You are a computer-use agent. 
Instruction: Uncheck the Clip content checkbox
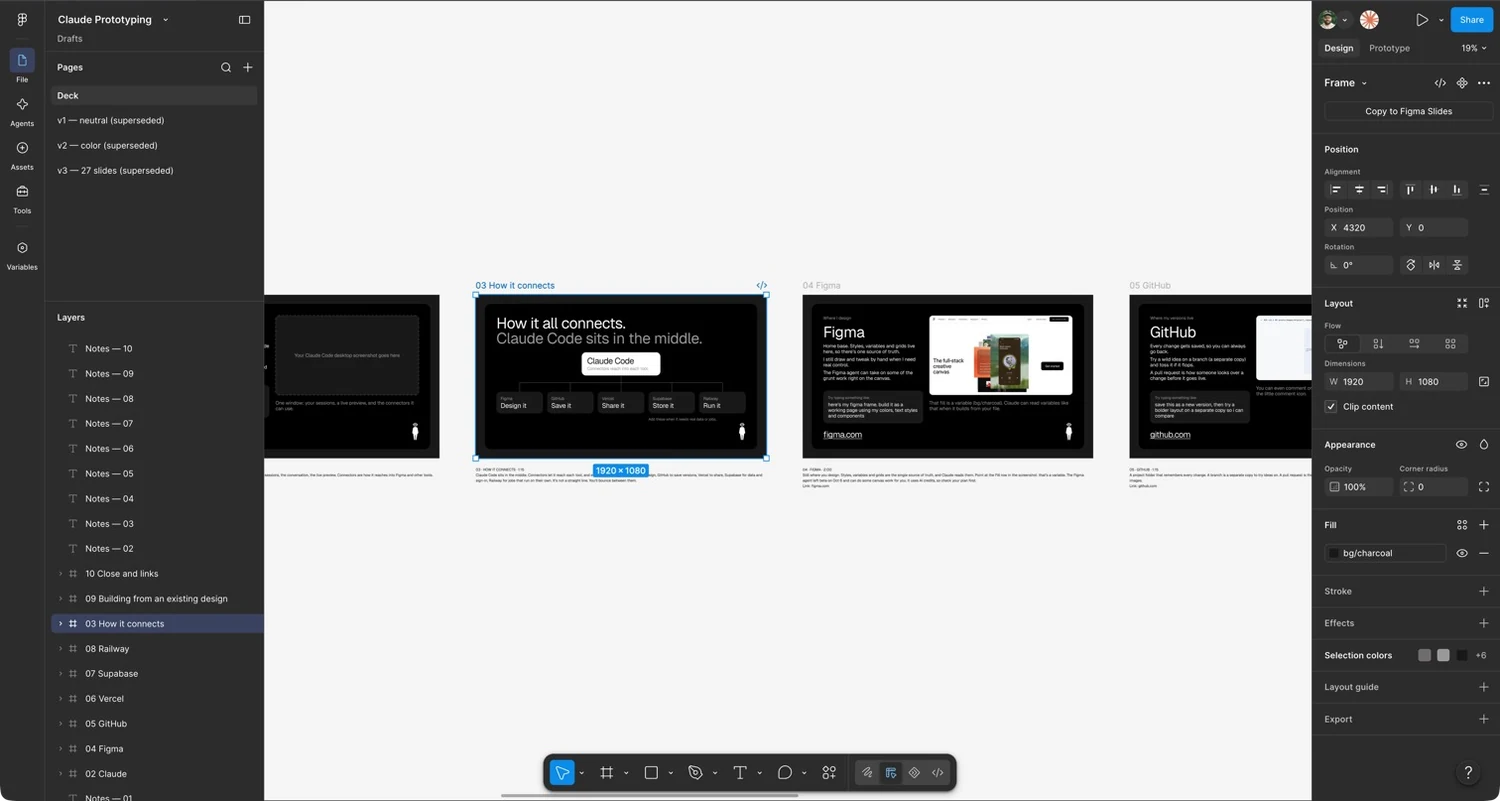click(1331, 407)
